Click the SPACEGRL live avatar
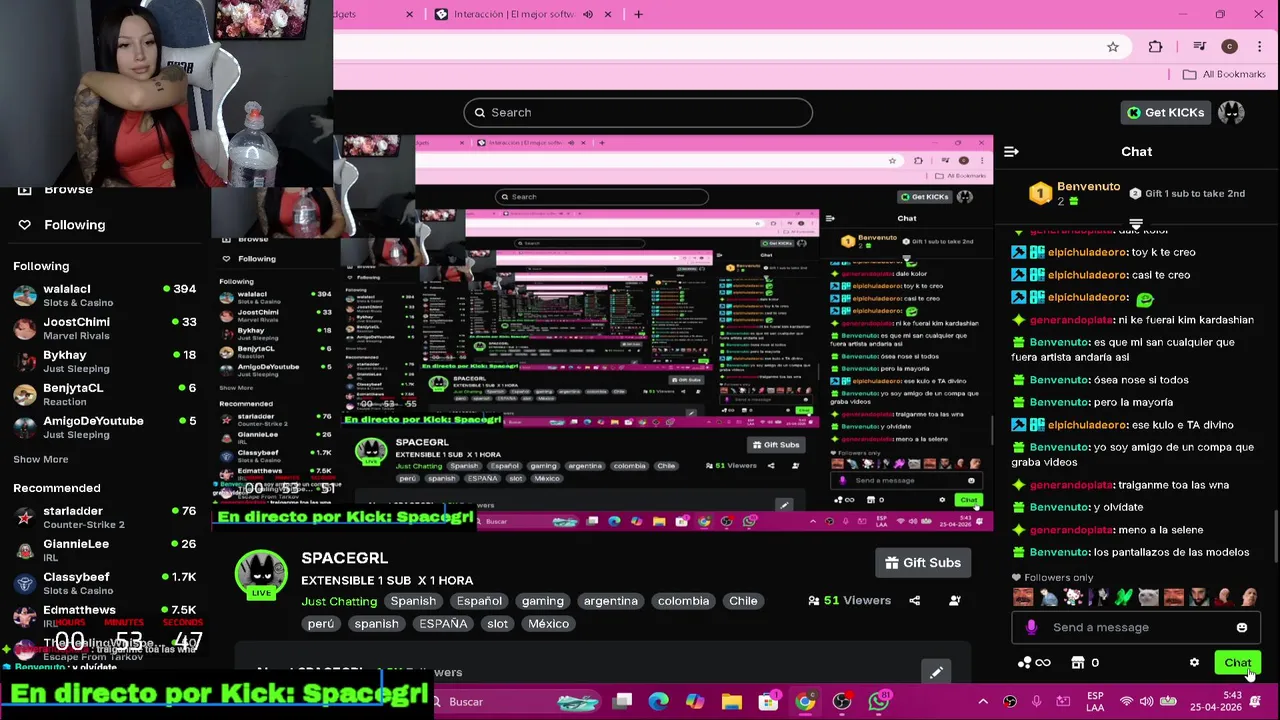1280x720 pixels. click(x=261, y=573)
